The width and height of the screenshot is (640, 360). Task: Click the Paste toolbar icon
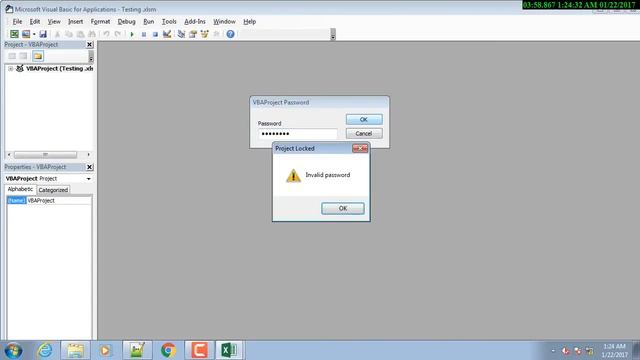(x=81, y=34)
